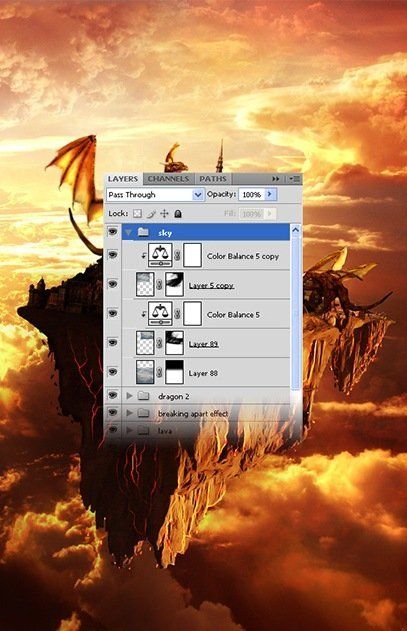Screen dimensions: 407x631
Task: Toggle mask link on Layer 89
Action: [x=159, y=343]
